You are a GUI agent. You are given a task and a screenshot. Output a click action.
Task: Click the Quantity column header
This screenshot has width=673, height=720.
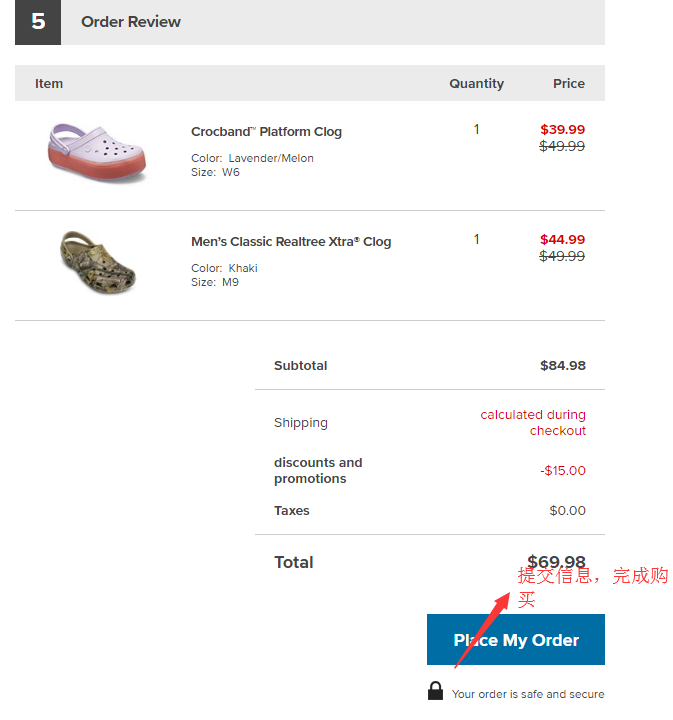pyautogui.click(x=476, y=84)
